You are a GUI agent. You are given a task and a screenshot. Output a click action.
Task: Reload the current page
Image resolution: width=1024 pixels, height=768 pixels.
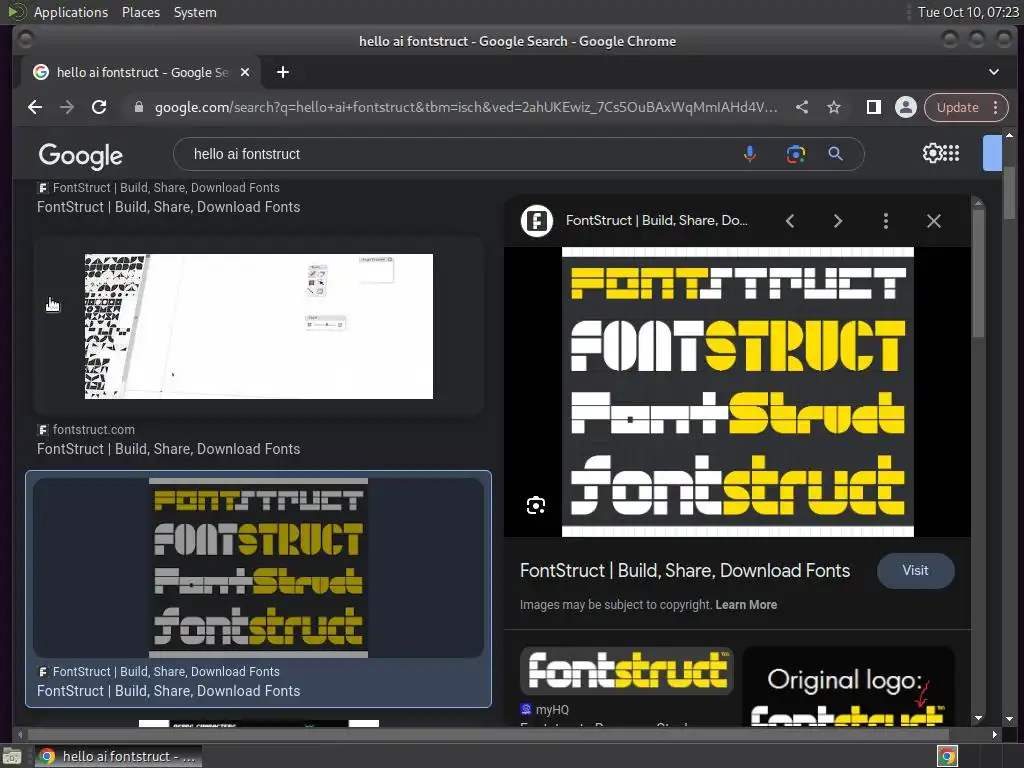[x=99, y=107]
